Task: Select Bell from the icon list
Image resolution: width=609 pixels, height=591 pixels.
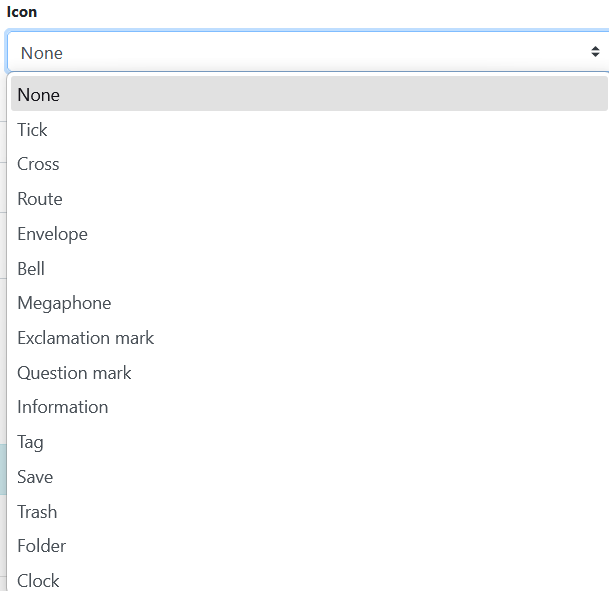Action: click(x=31, y=269)
